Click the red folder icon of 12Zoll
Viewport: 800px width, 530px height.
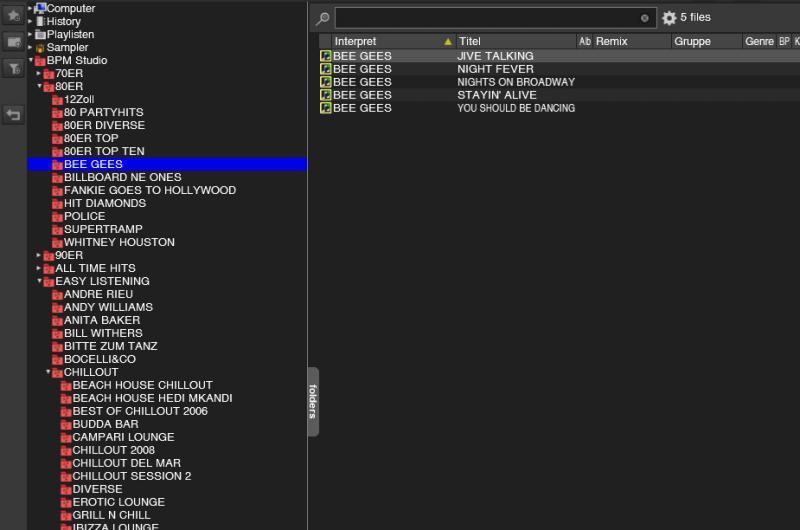(57, 99)
